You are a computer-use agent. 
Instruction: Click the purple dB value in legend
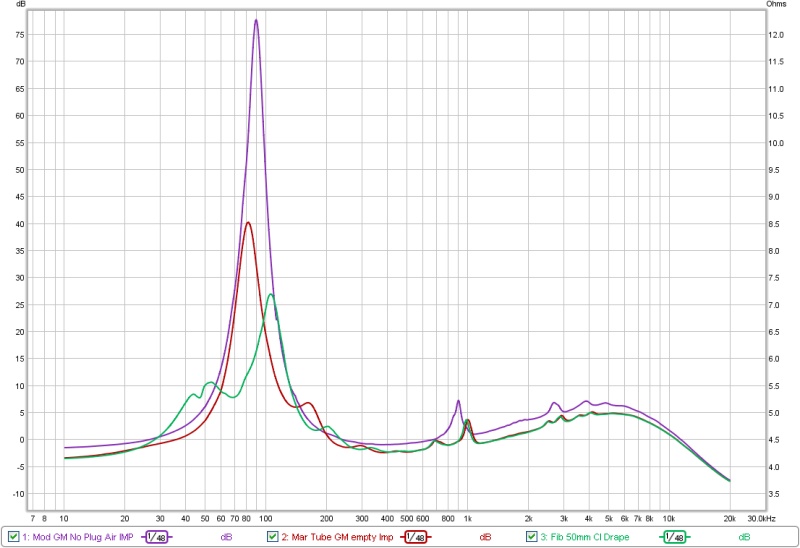[227, 537]
